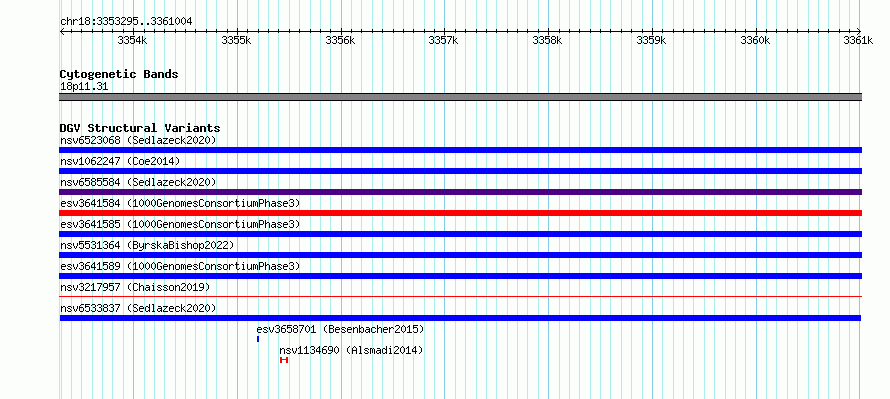Select the blue bar under nsv1062247
Image resolution: width=890 pixels, height=399 pixels.
[x=460, y=171]
